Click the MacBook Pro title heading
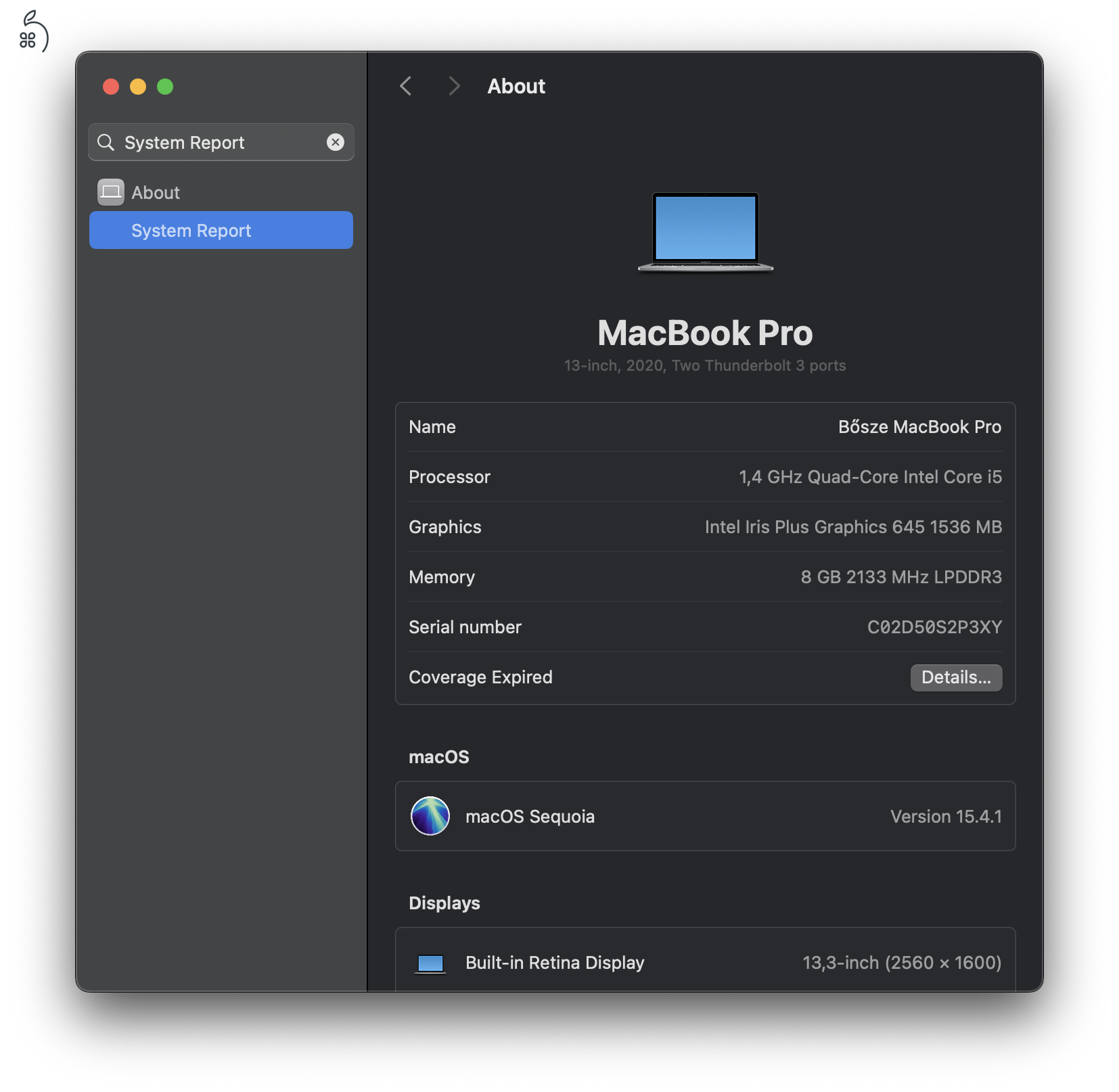This screenshot has width=1119, height=1092. point(705,333)
